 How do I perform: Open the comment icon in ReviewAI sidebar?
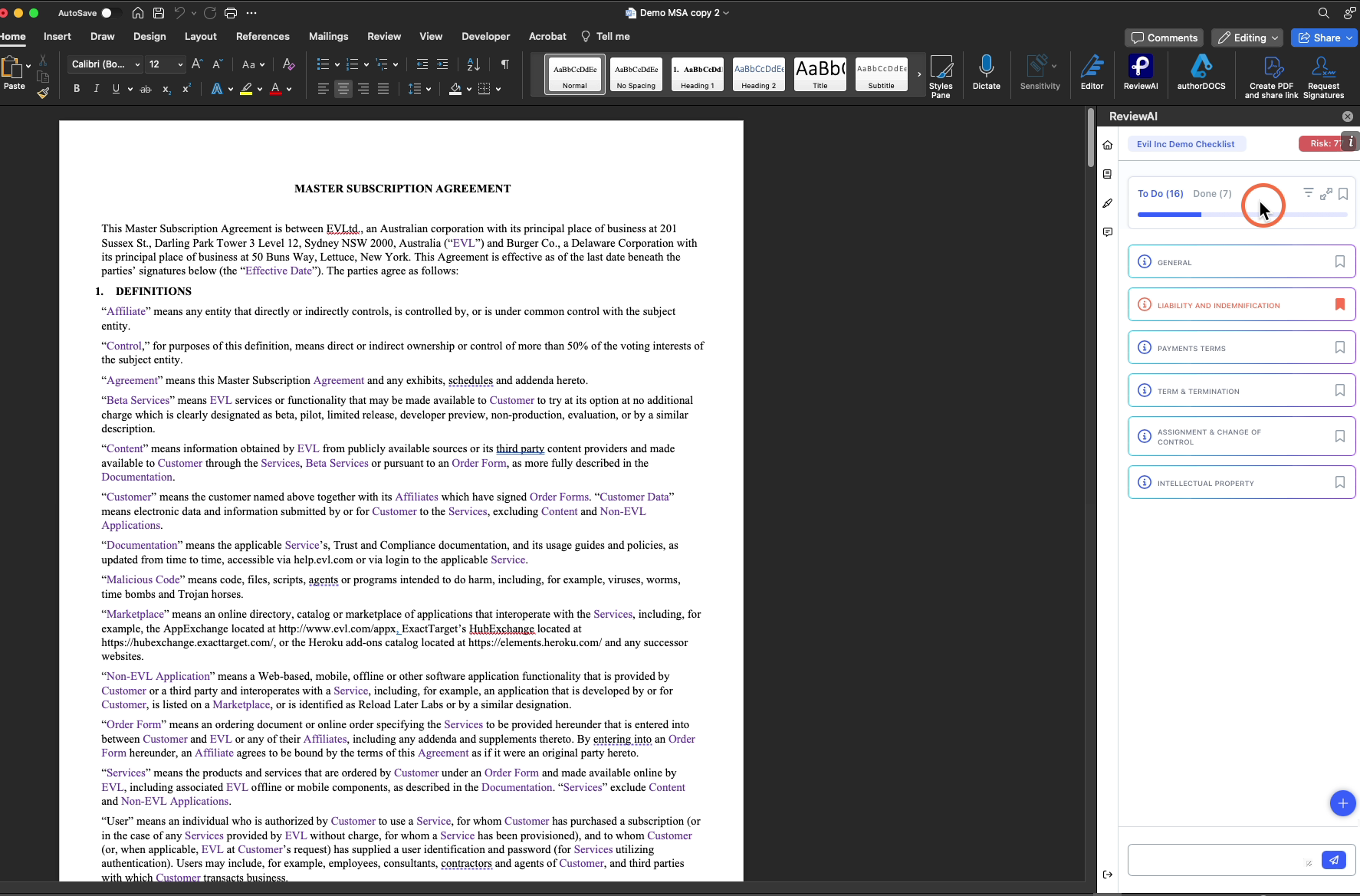coord(1107,232)
